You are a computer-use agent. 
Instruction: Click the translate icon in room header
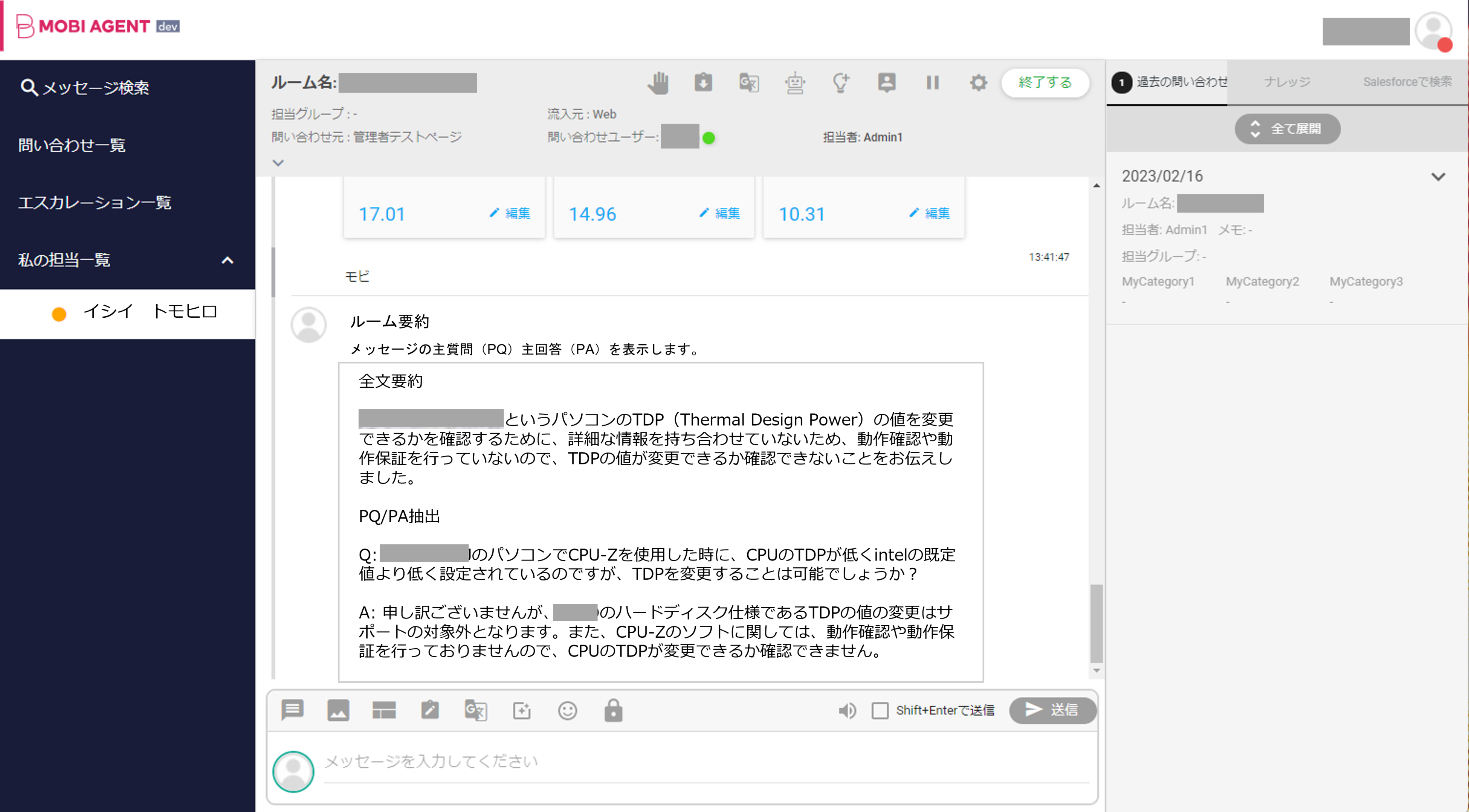(749, 83)
